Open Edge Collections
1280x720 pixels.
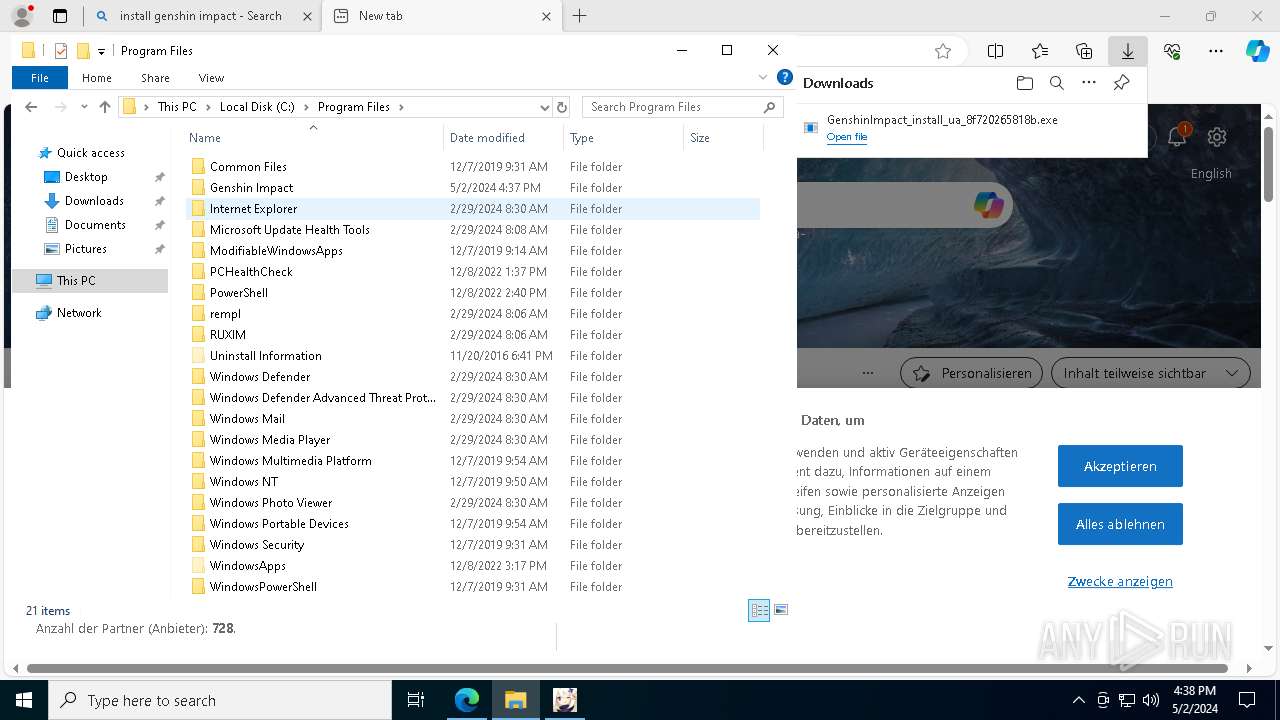tap(1084, 51)
